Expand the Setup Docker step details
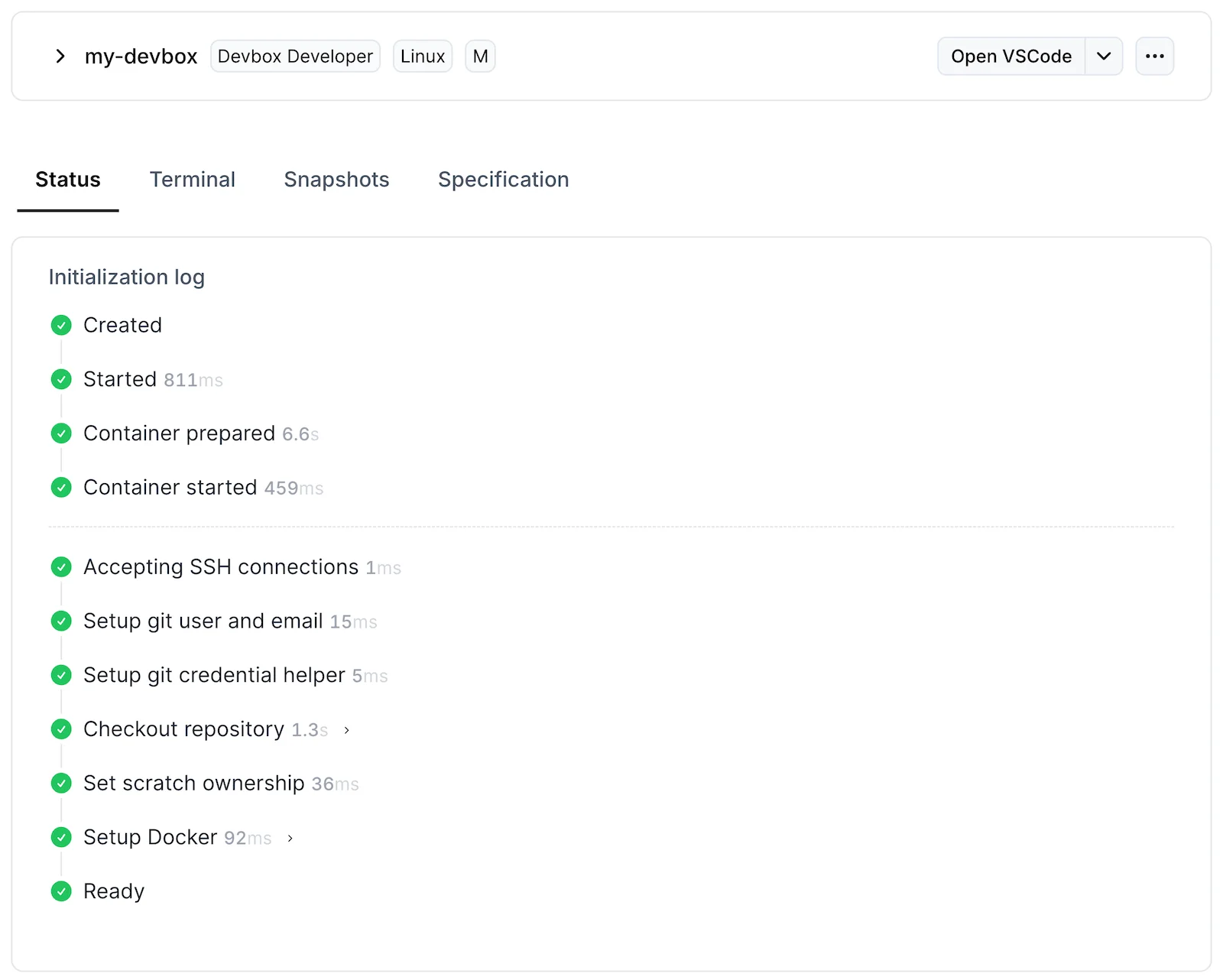The width and height of the screenshot is (1223, 980). tap(290, 839)
